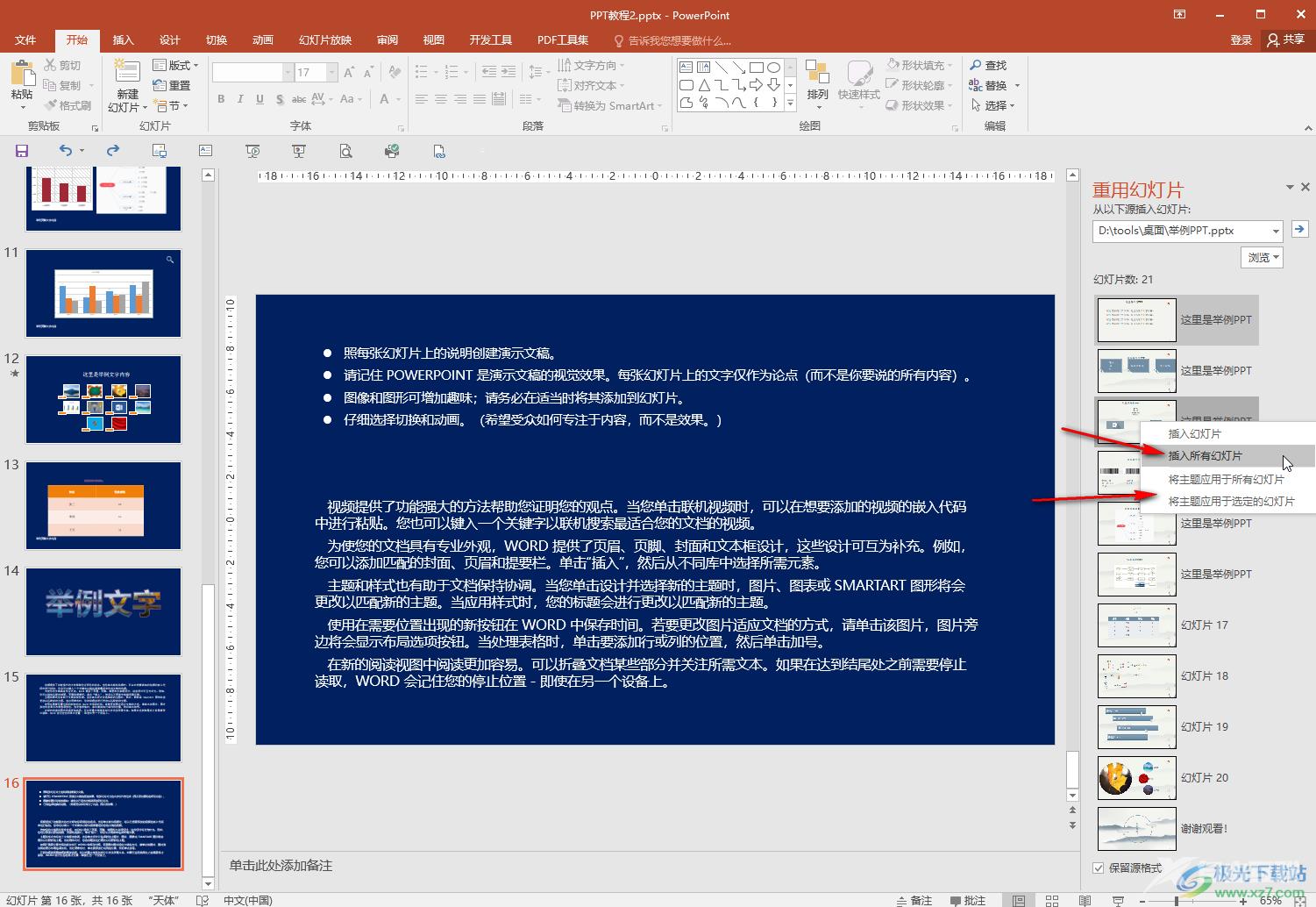Close the Reuse Slides pane
Viewport: 1316px width, 907px height.
point(1305,187)
